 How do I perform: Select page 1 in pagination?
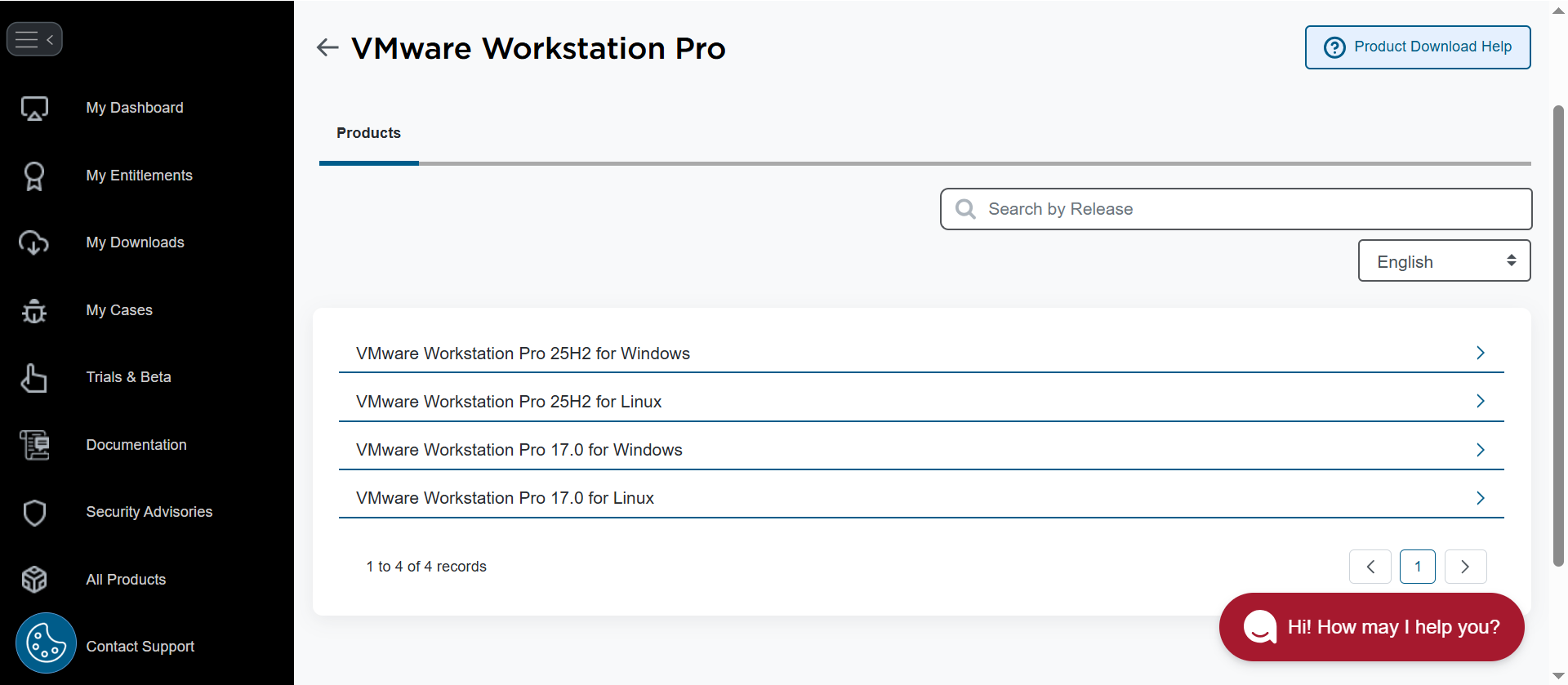click(1418, 567)
